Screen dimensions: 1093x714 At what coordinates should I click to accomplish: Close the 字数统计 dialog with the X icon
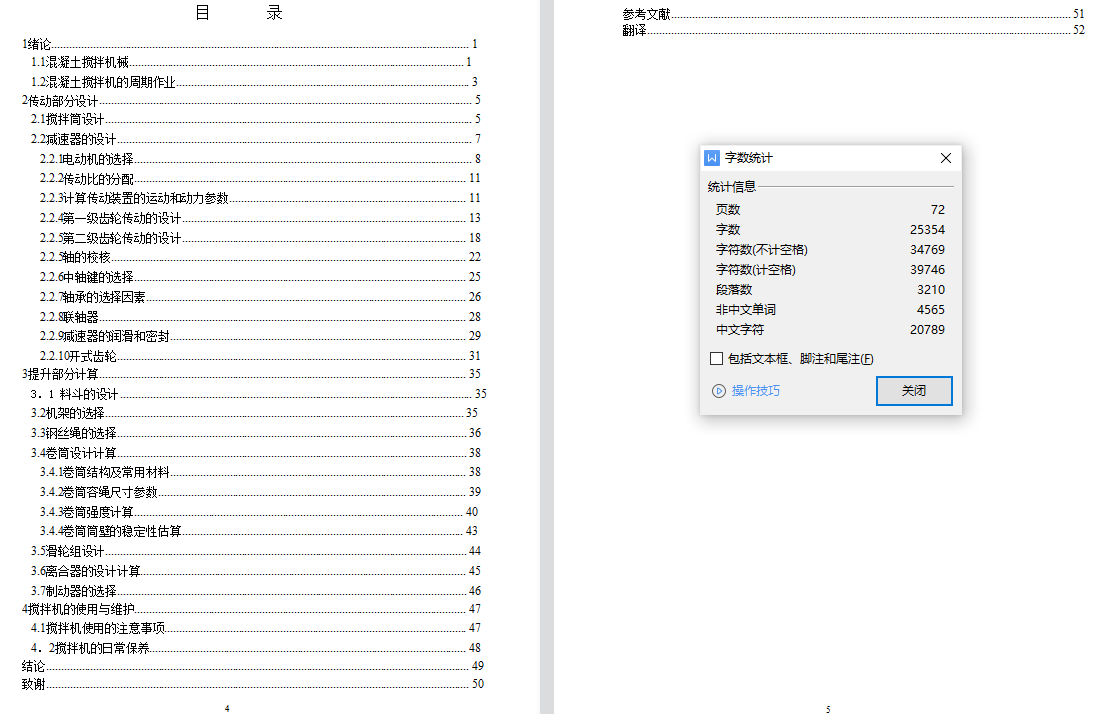[945, 158]
